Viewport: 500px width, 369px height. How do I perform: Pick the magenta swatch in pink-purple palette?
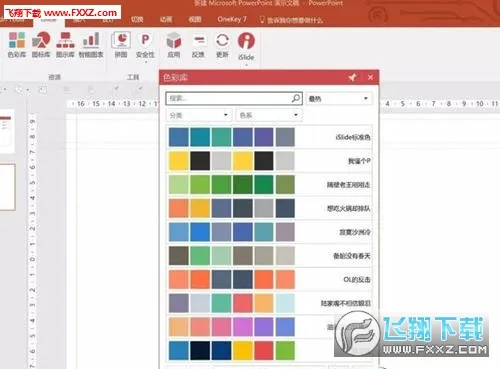pos(242,327)
